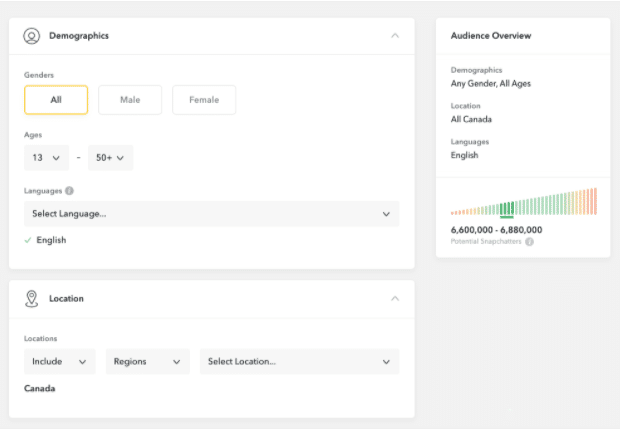Open the maximum age 50+ dropdown
This screenshot has height=433, width=620.
pos(110,158)
